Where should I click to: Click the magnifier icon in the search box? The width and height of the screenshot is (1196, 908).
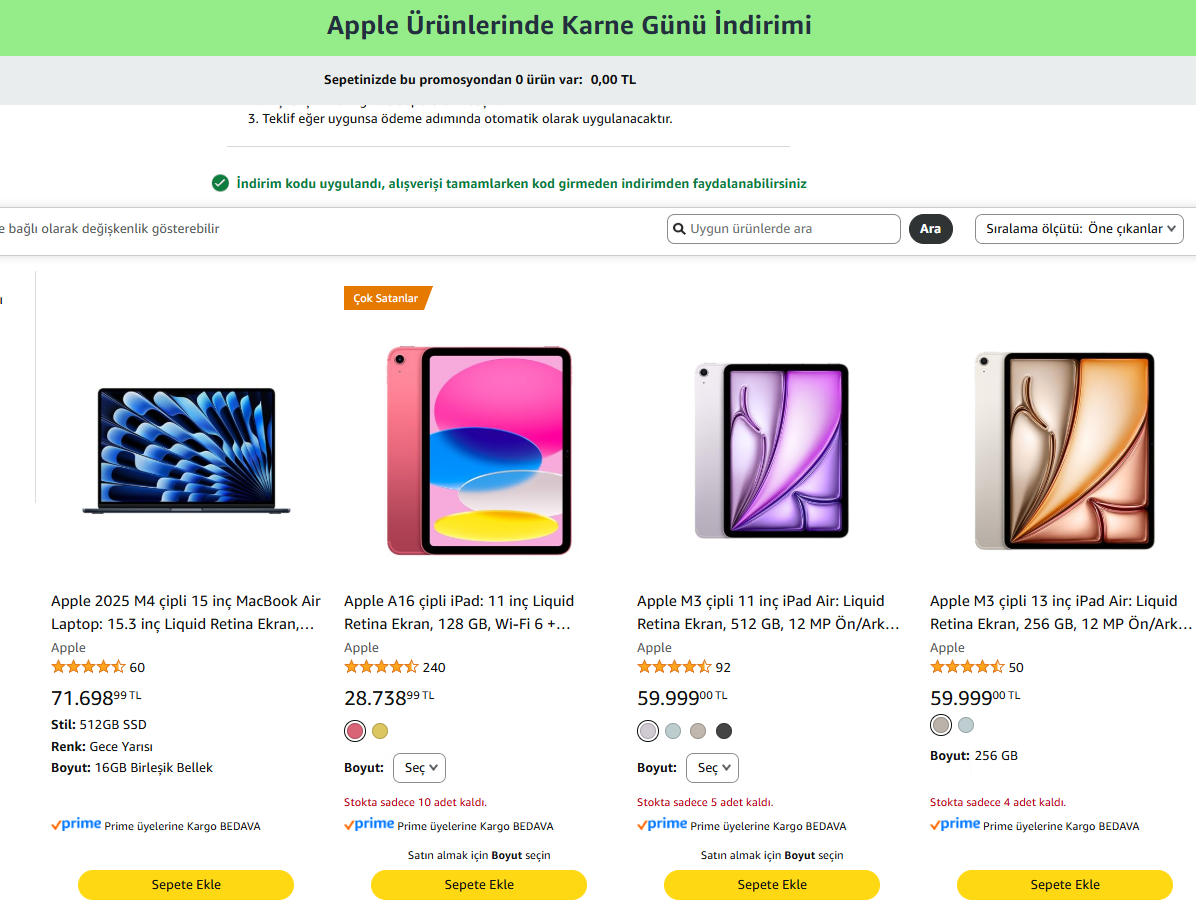(679, 229)
